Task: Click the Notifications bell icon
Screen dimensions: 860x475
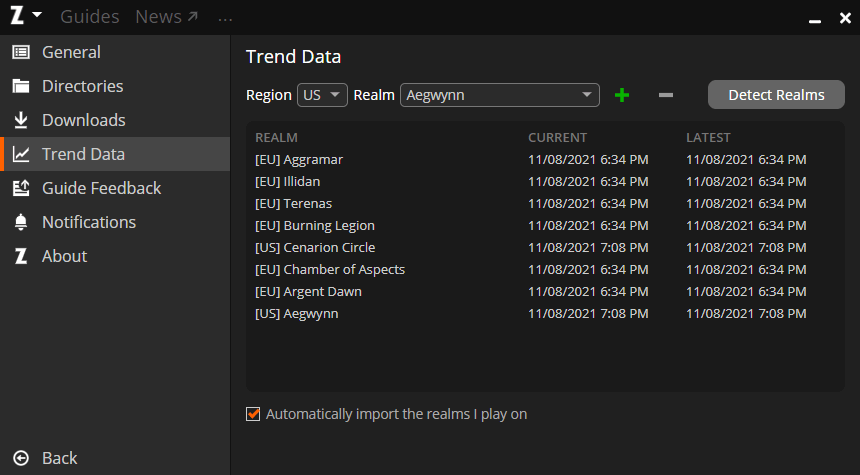Action: (21, 222)
